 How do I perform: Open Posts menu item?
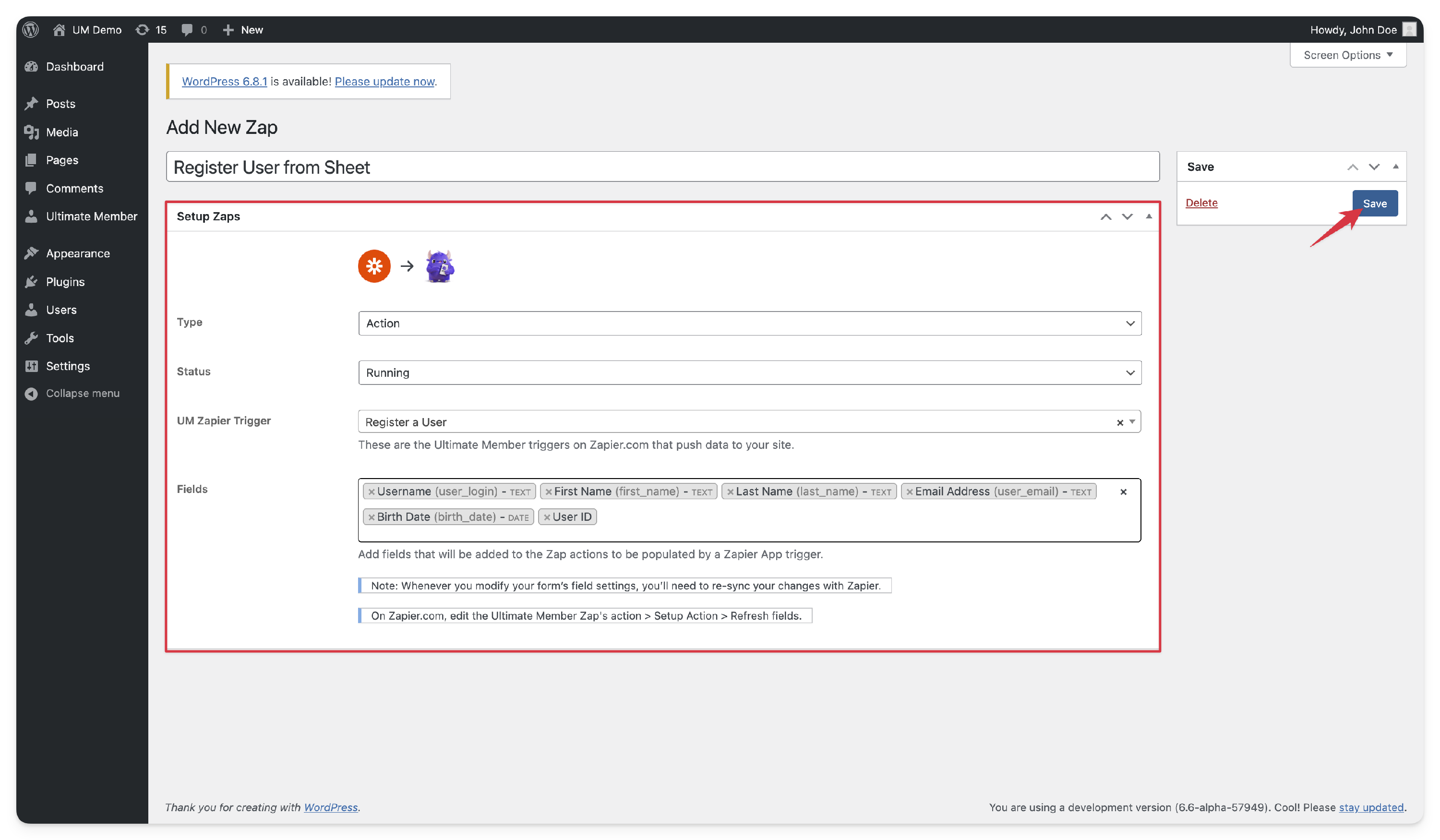pyautogui.click(x=60, y=103)
